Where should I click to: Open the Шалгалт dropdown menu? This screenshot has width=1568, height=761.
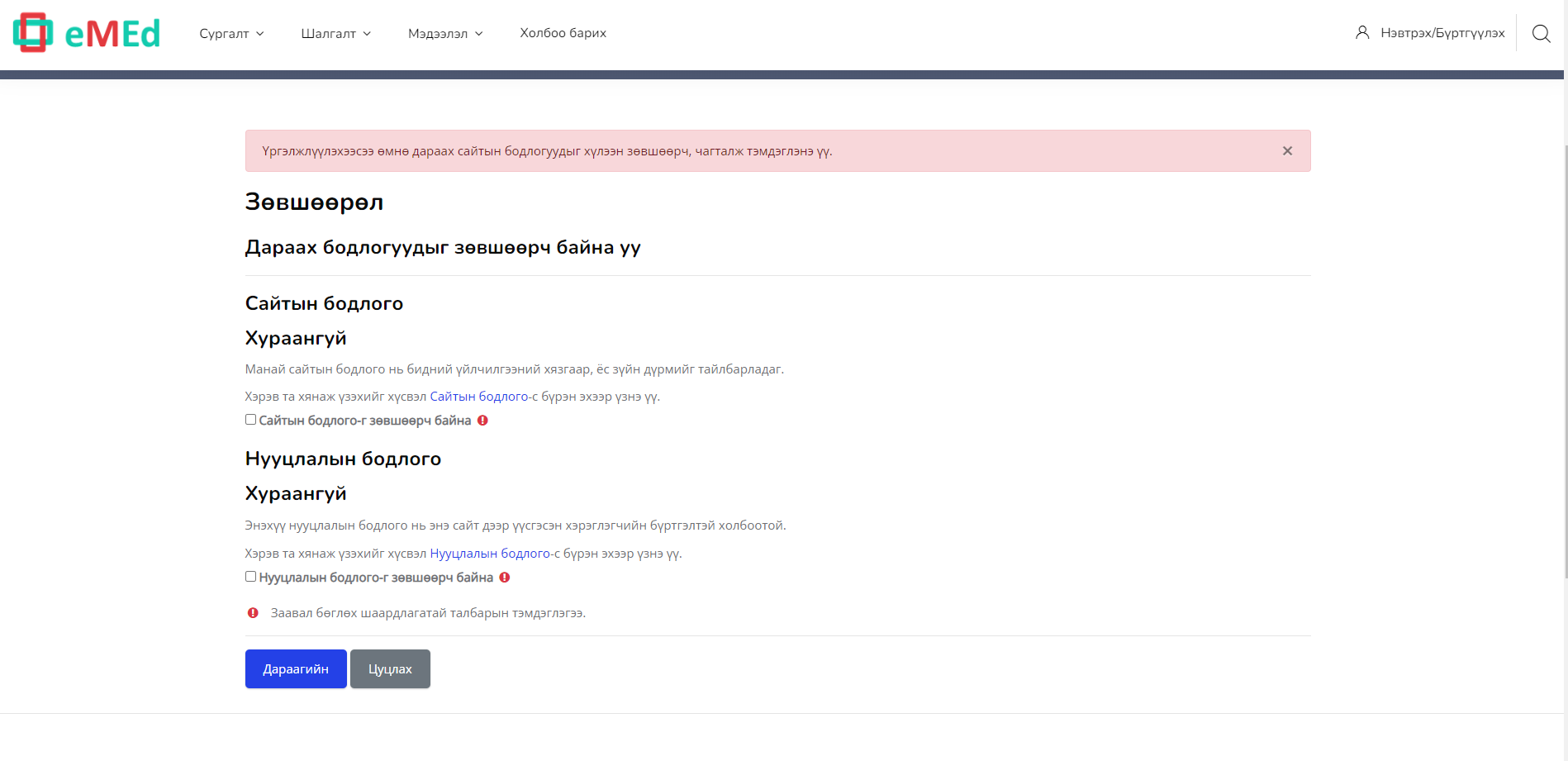tap(335, 34)
